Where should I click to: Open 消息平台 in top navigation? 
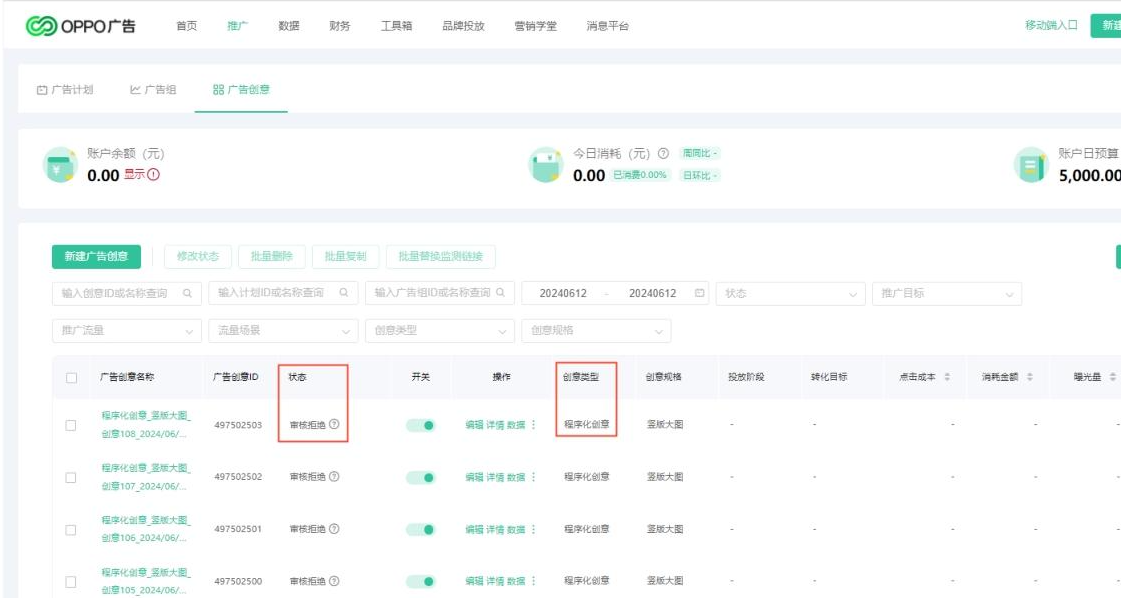(608, 26)
